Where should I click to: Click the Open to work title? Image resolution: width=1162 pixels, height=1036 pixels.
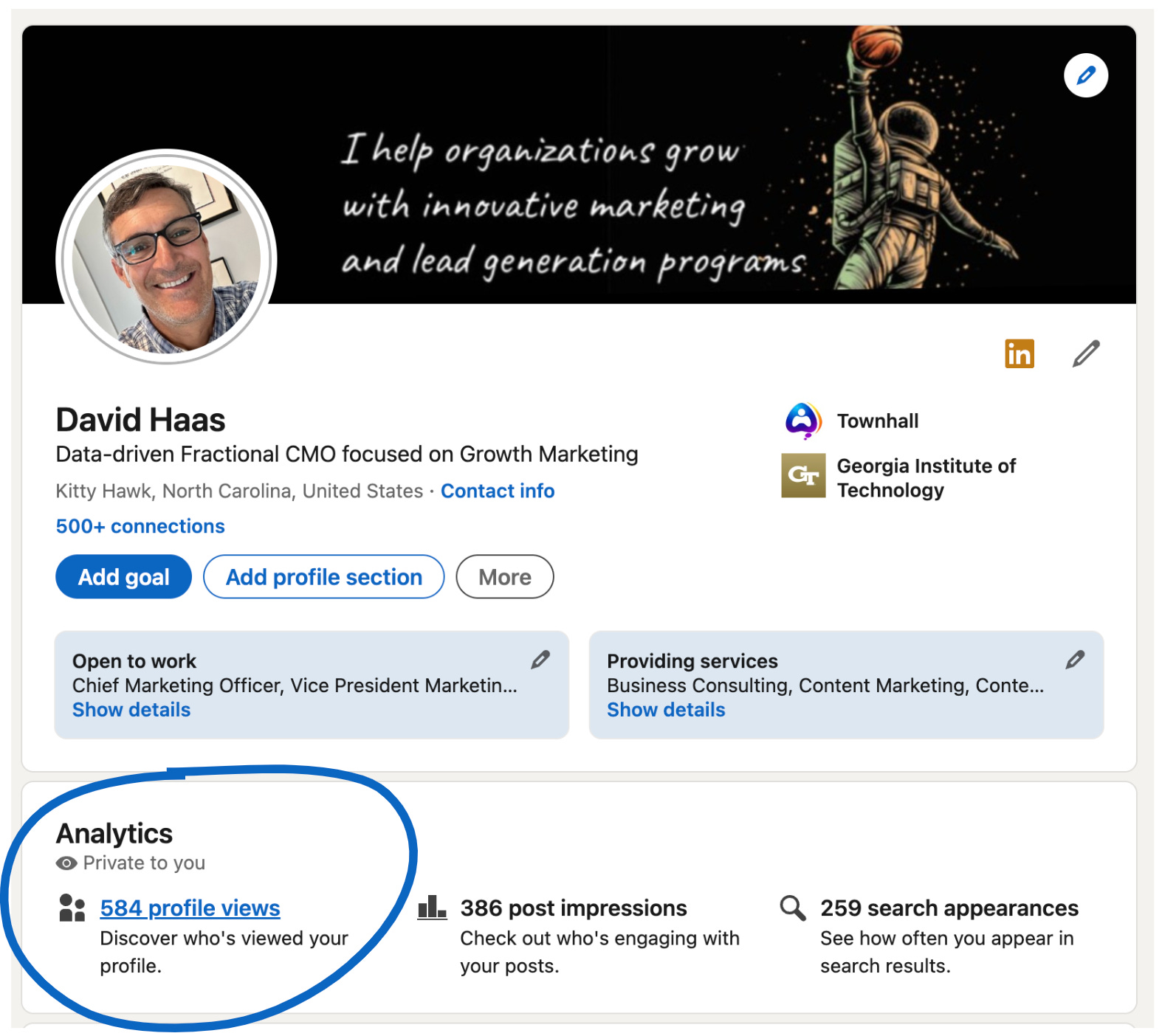(134, 661)
